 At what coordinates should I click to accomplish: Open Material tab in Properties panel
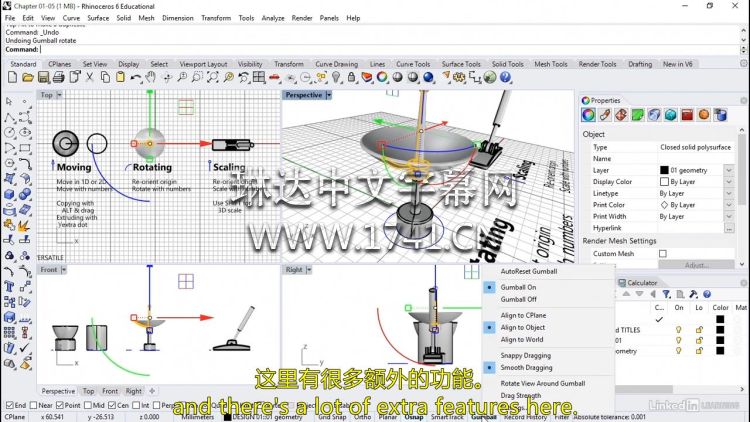(605, 115)
